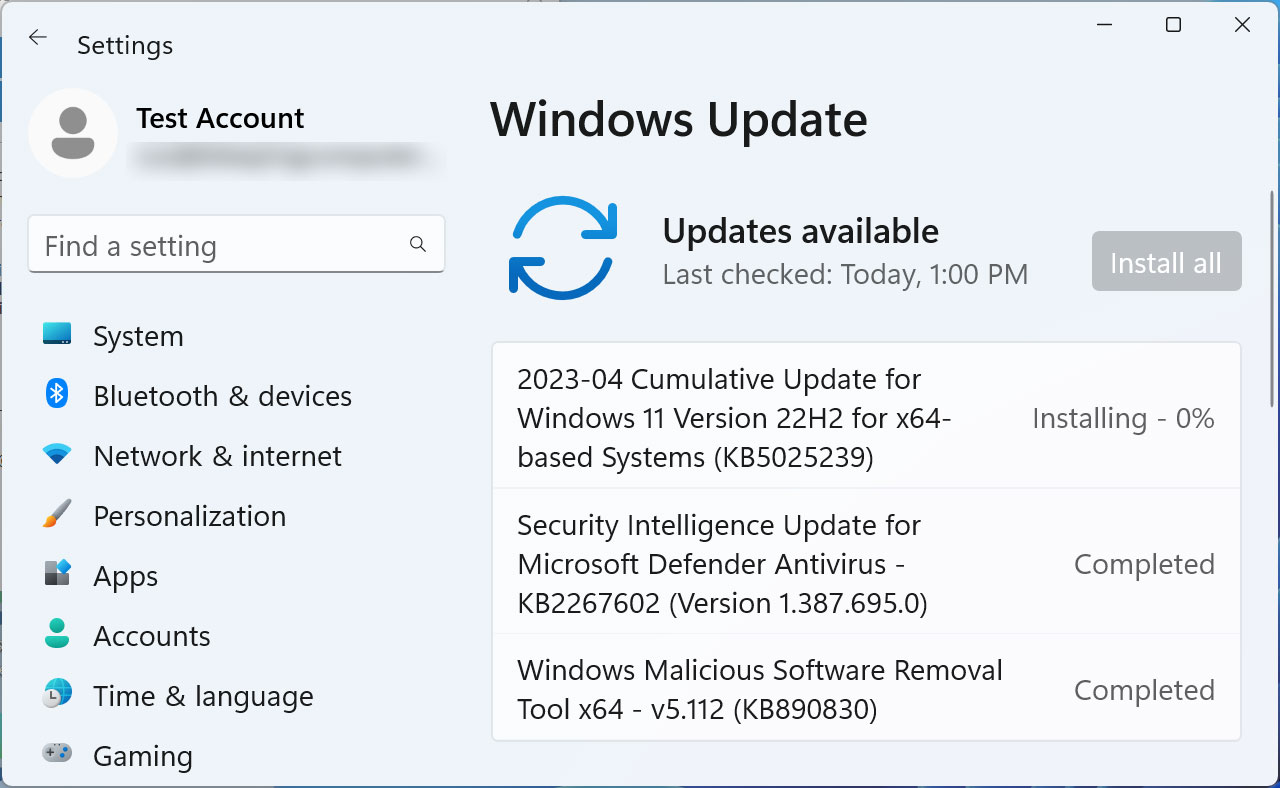
Task: Maximize the Settings window
Action: pyautogui.click(x=1173, y=25)
